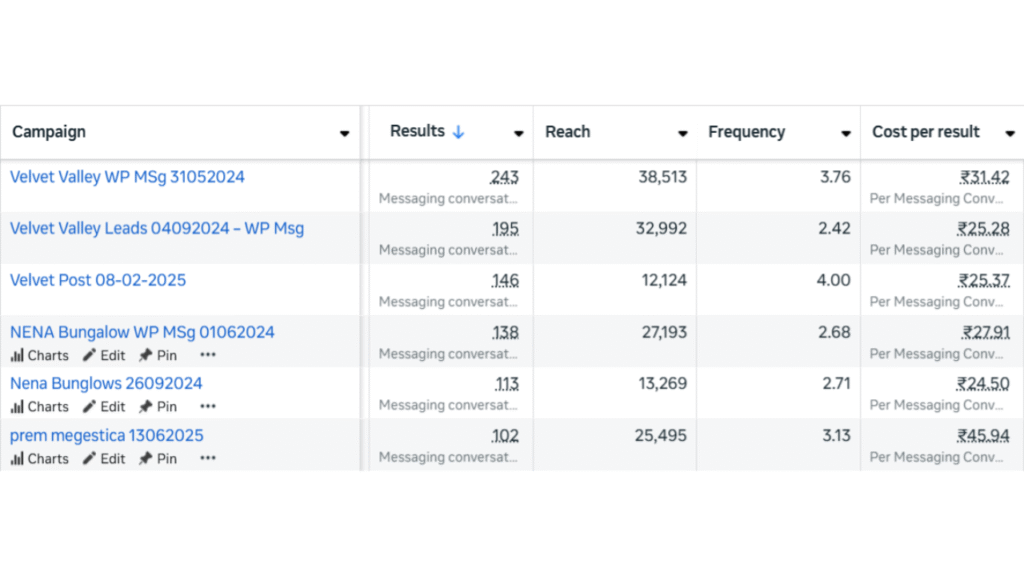
Task: Open the Frequency column dropdown
Action: 845,133
